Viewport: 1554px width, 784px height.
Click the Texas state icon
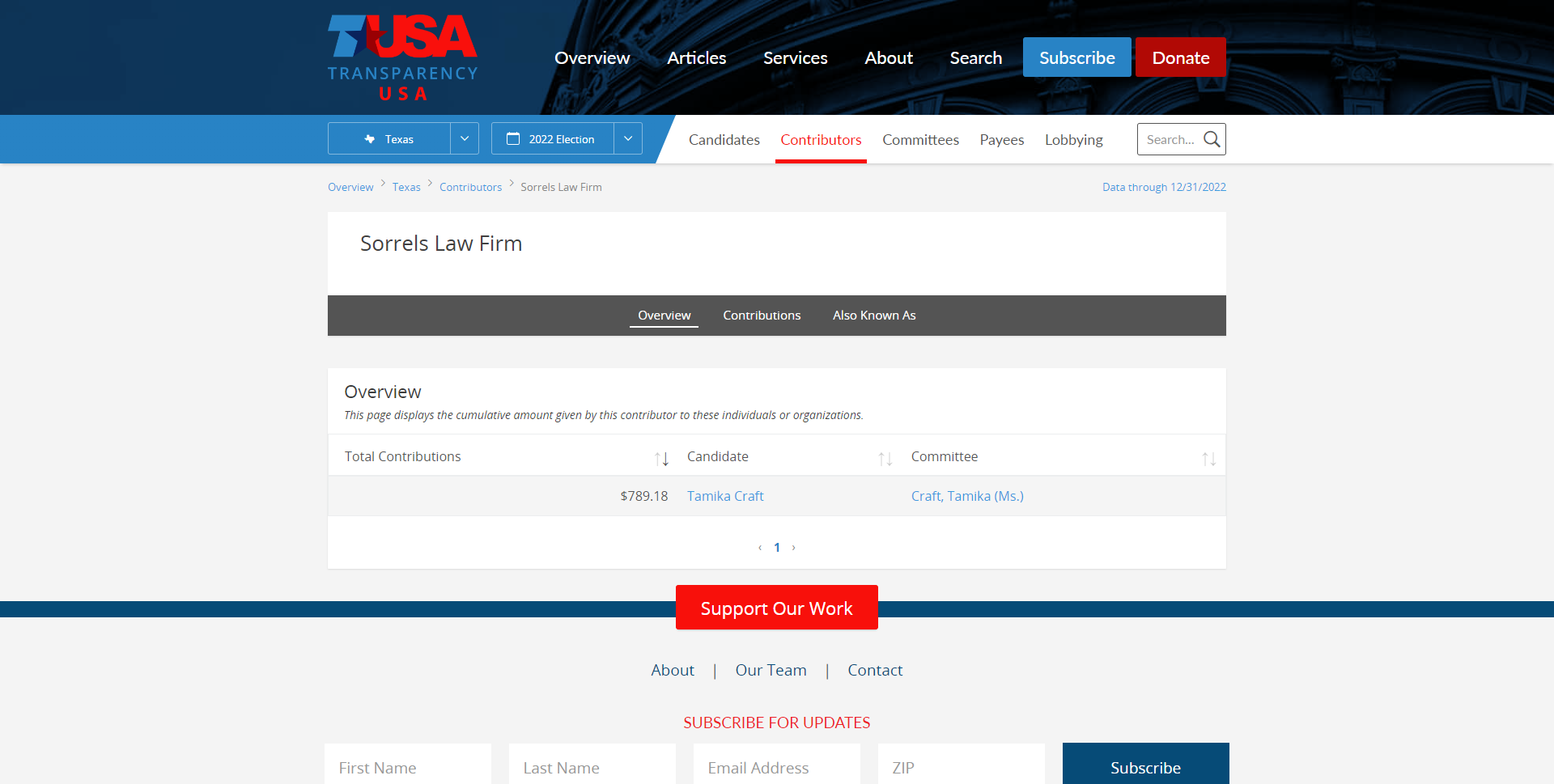click(370, 139)
